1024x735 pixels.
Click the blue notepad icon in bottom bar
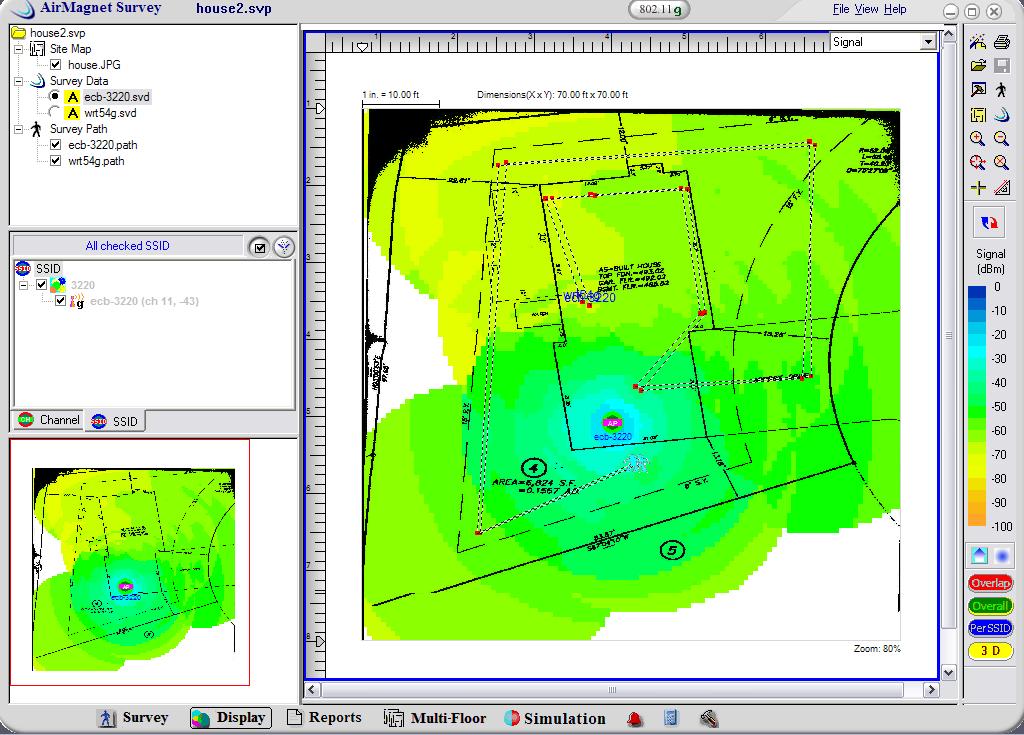(671, 718)
